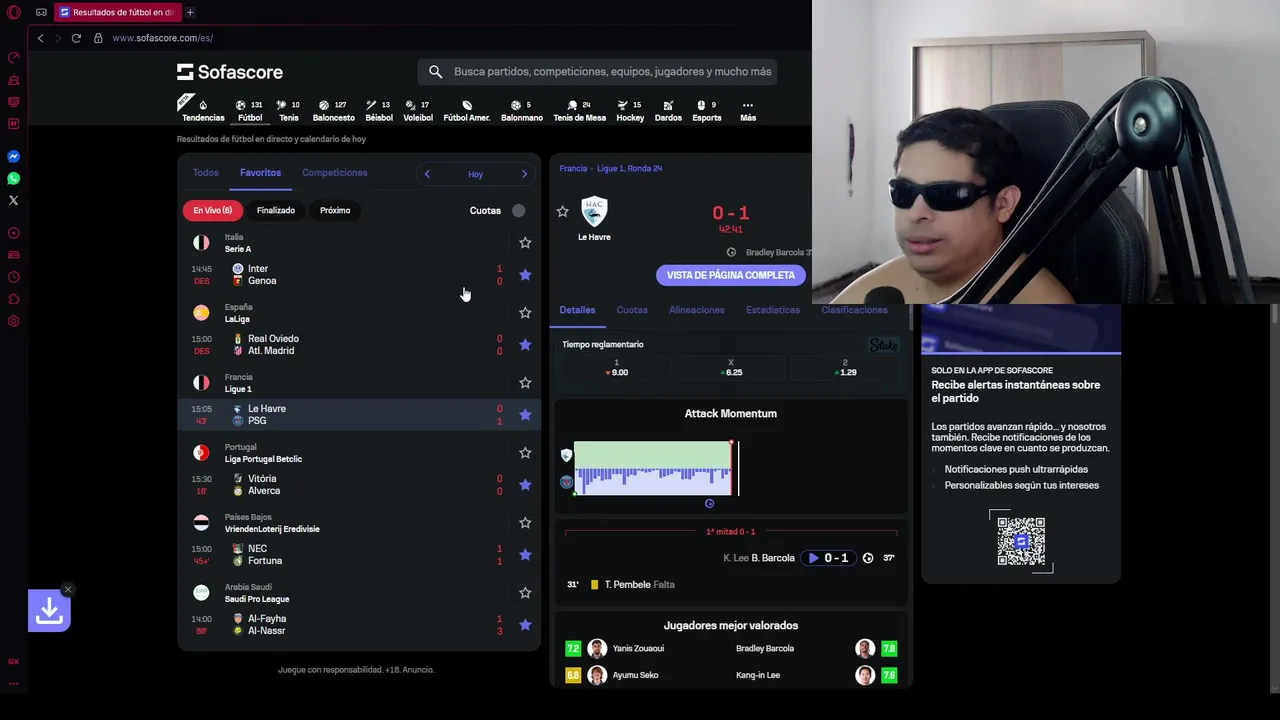Switch to the Cuotas detail tab
Image resolution: width=1280 pixels, height=720 pixels.
pyautogui.click(x=632, y=310)
